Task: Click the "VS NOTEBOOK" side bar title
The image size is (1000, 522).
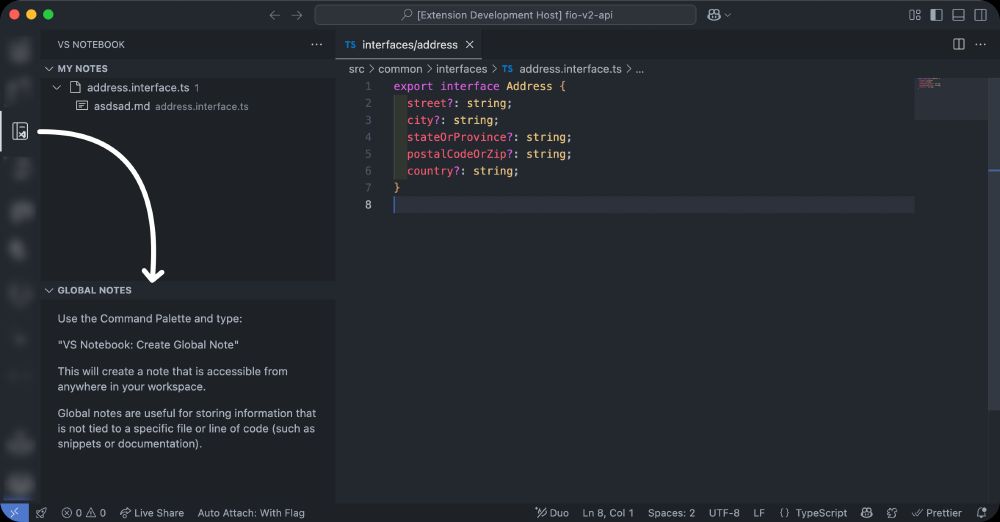Action: coord(91,45)
